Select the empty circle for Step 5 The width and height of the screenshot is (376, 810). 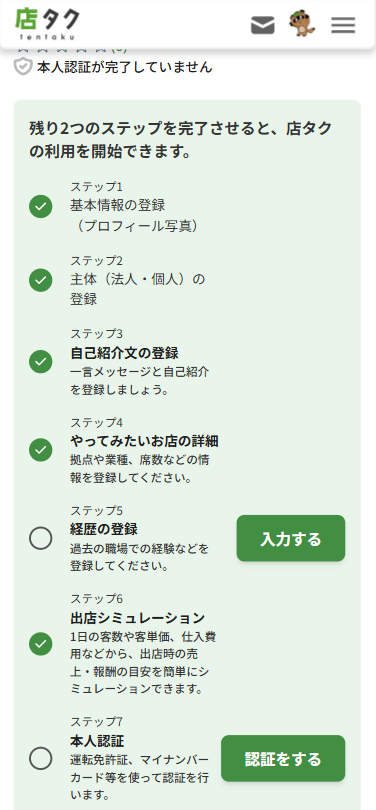tap(40, 538)
